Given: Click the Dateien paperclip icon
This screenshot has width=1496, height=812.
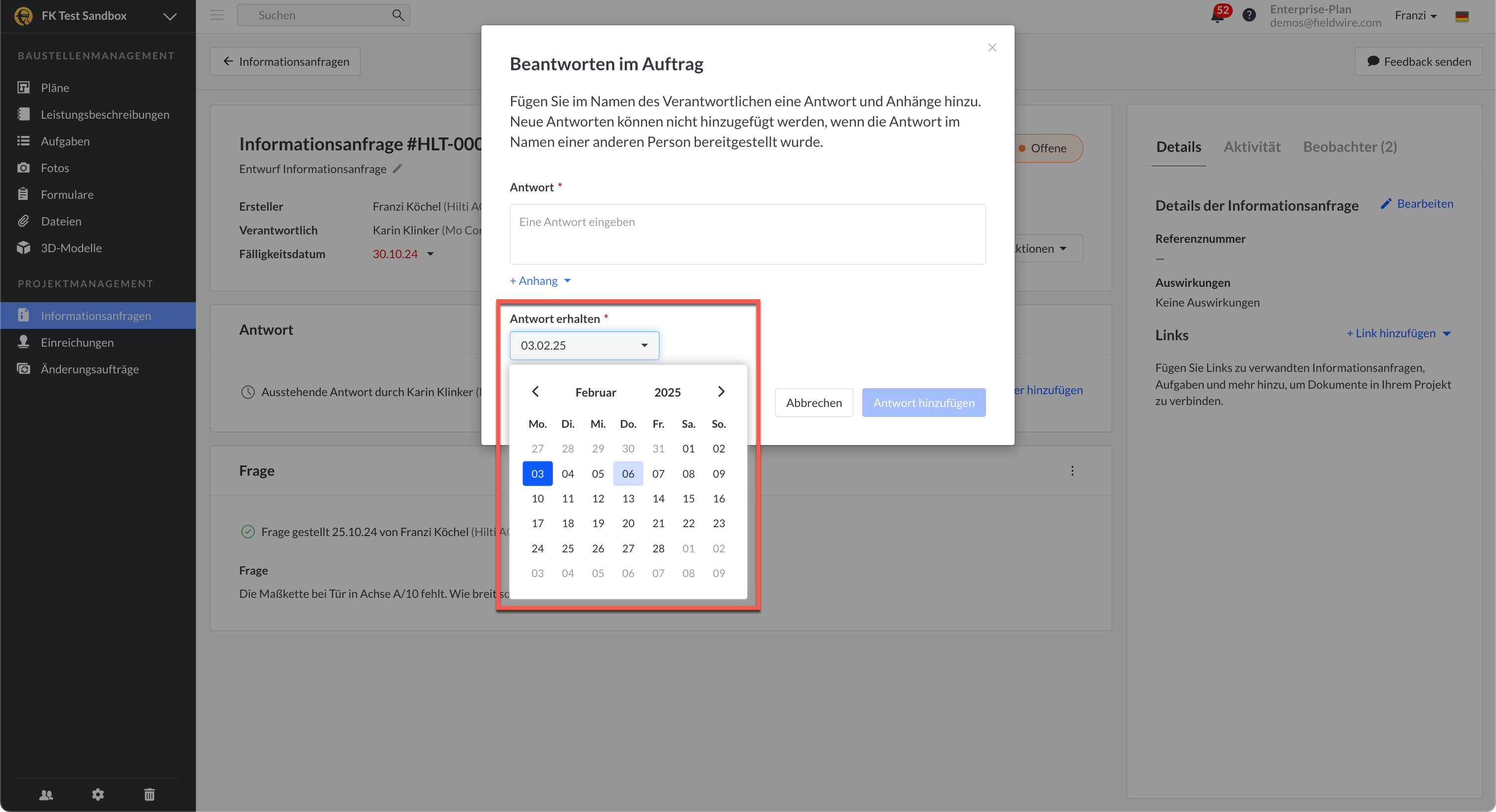Looking at the screenshot, I should pos(23,221).
